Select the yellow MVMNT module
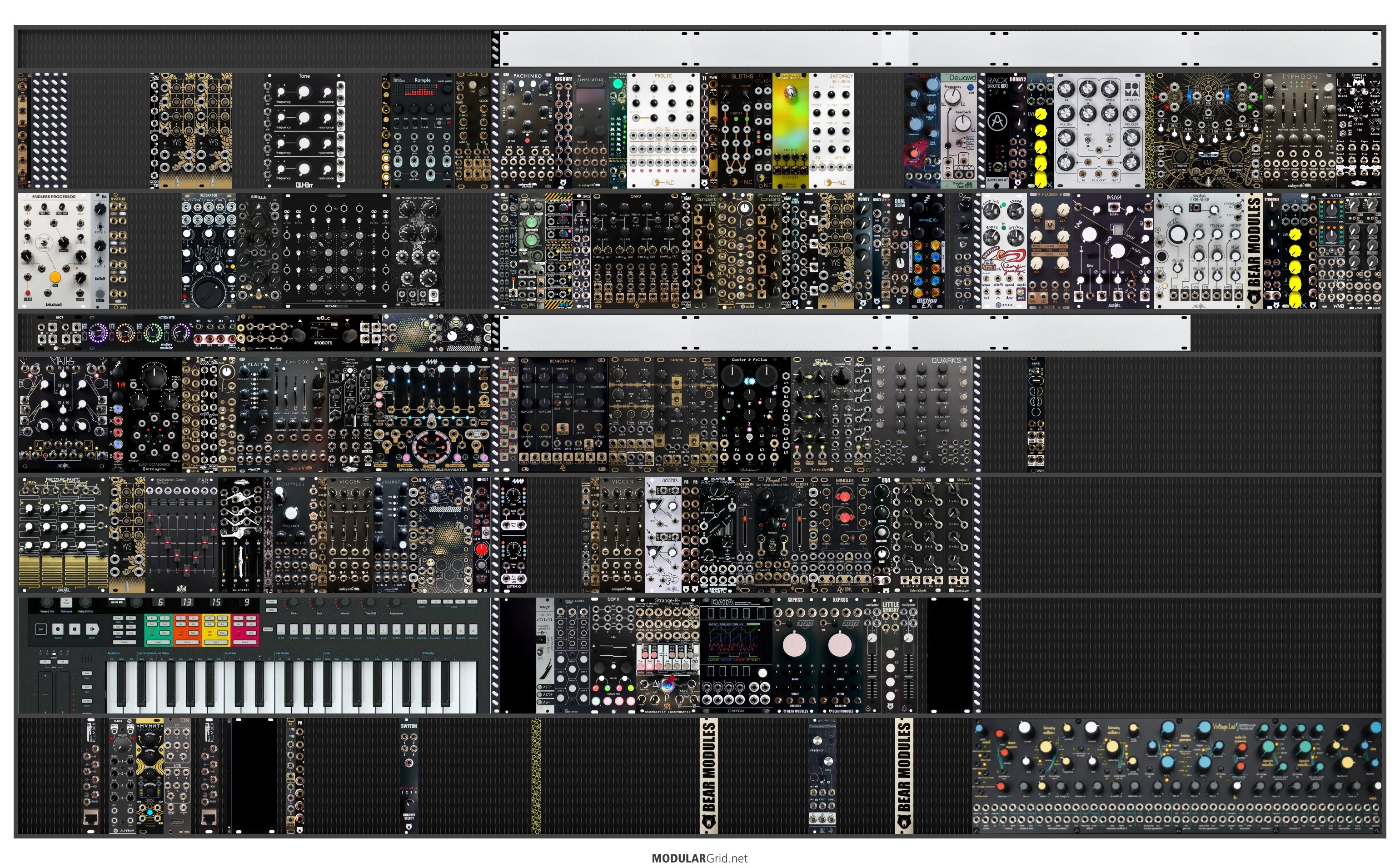1400x868 pixels. click(x=150, y=776)
